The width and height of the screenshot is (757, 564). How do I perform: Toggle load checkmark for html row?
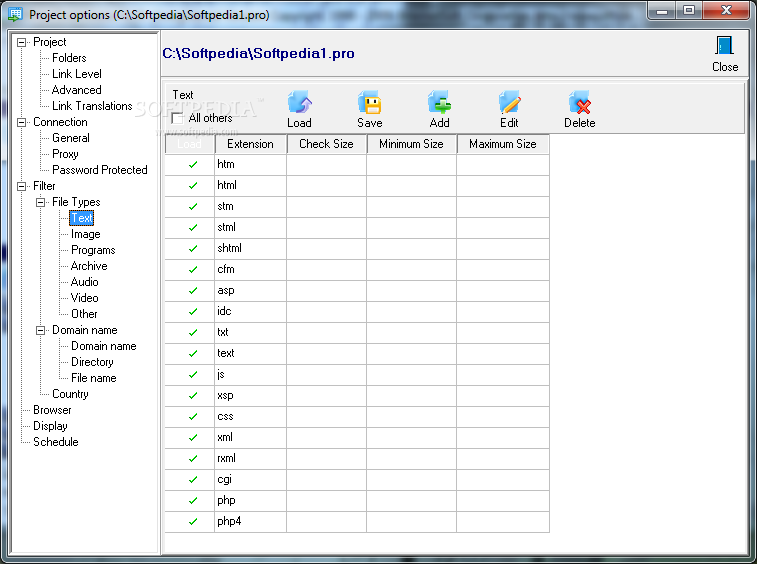tap(193, 185)
